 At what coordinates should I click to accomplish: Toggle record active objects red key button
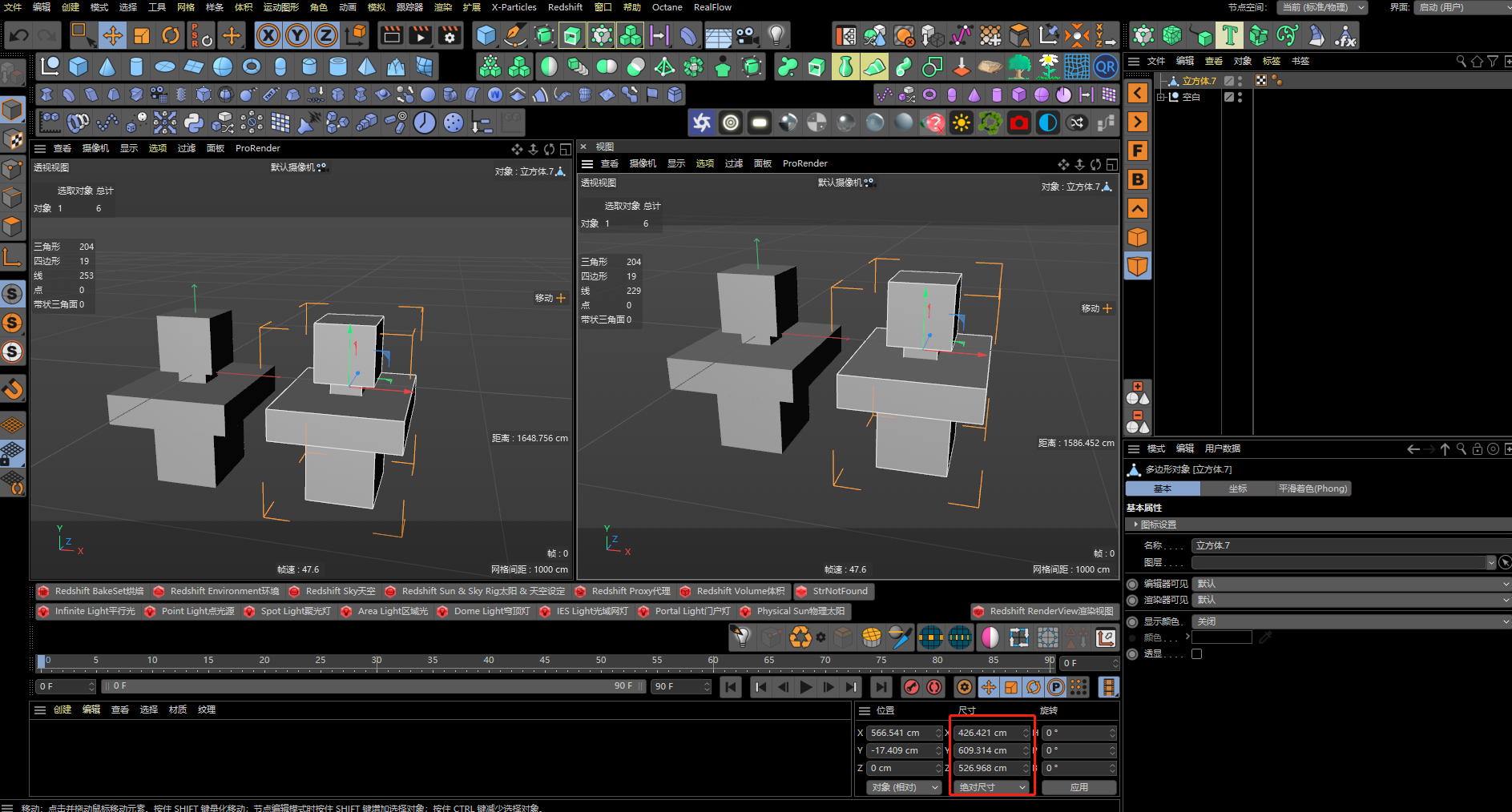click(x=912, y=687)
